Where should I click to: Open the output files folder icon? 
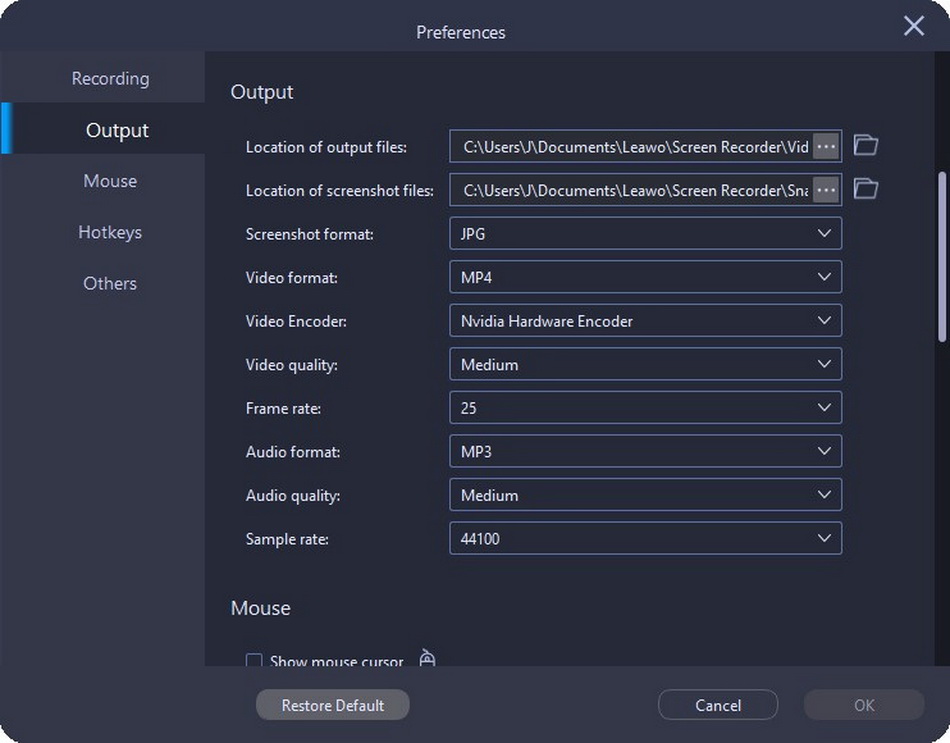(865, 145)
